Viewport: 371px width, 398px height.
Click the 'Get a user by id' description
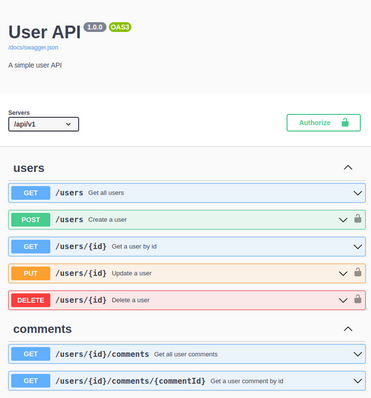[x=134, y=247]
